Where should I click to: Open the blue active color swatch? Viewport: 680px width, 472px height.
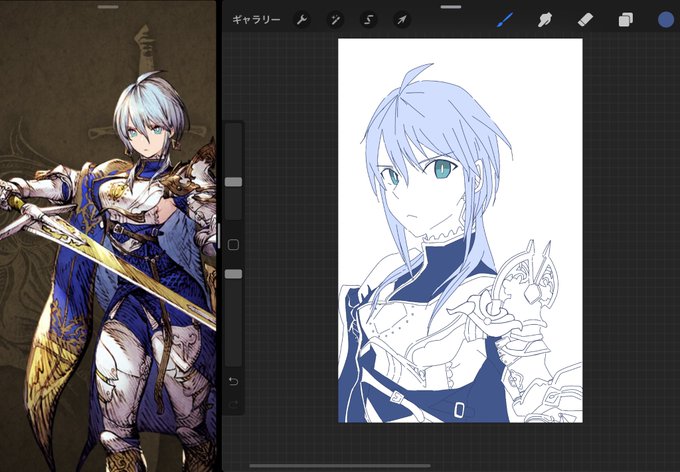pyautogui.click(x=666, y=20)
